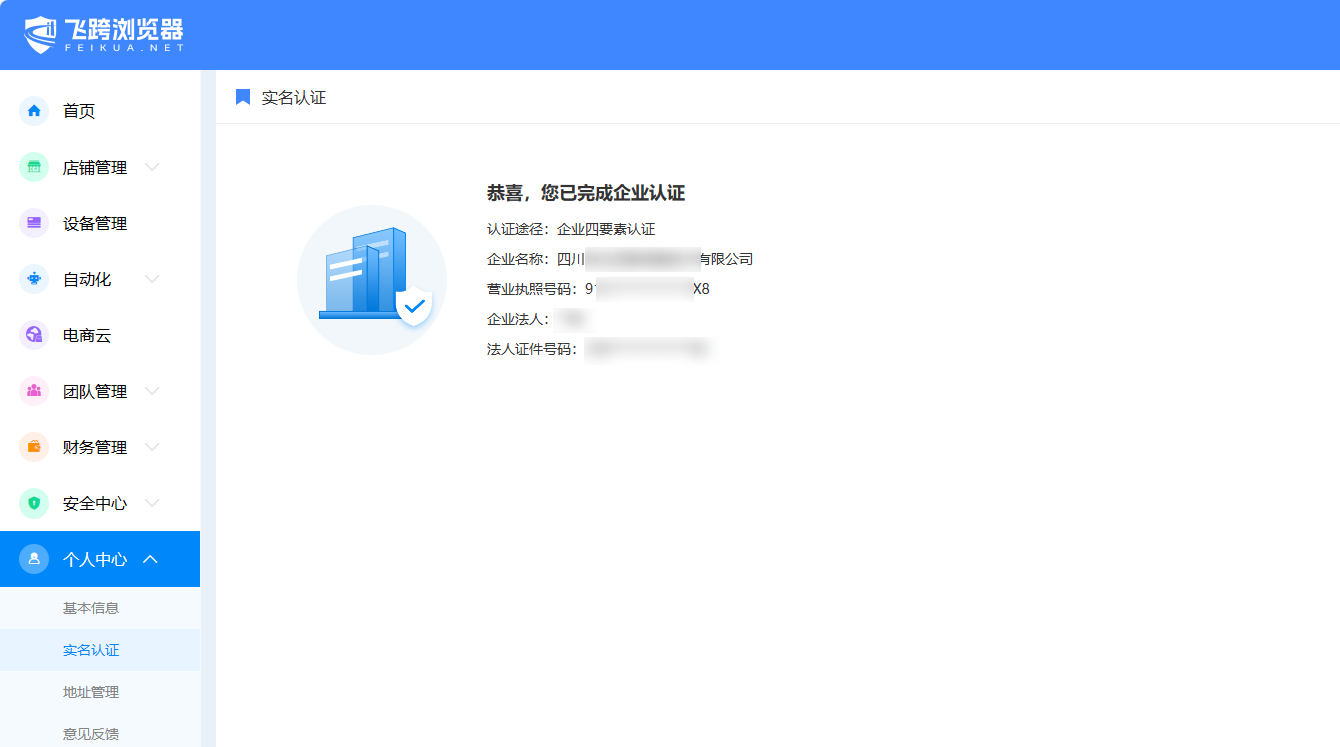
Task: Click the 设备管理 device icon
Action: tap(34, 223)
